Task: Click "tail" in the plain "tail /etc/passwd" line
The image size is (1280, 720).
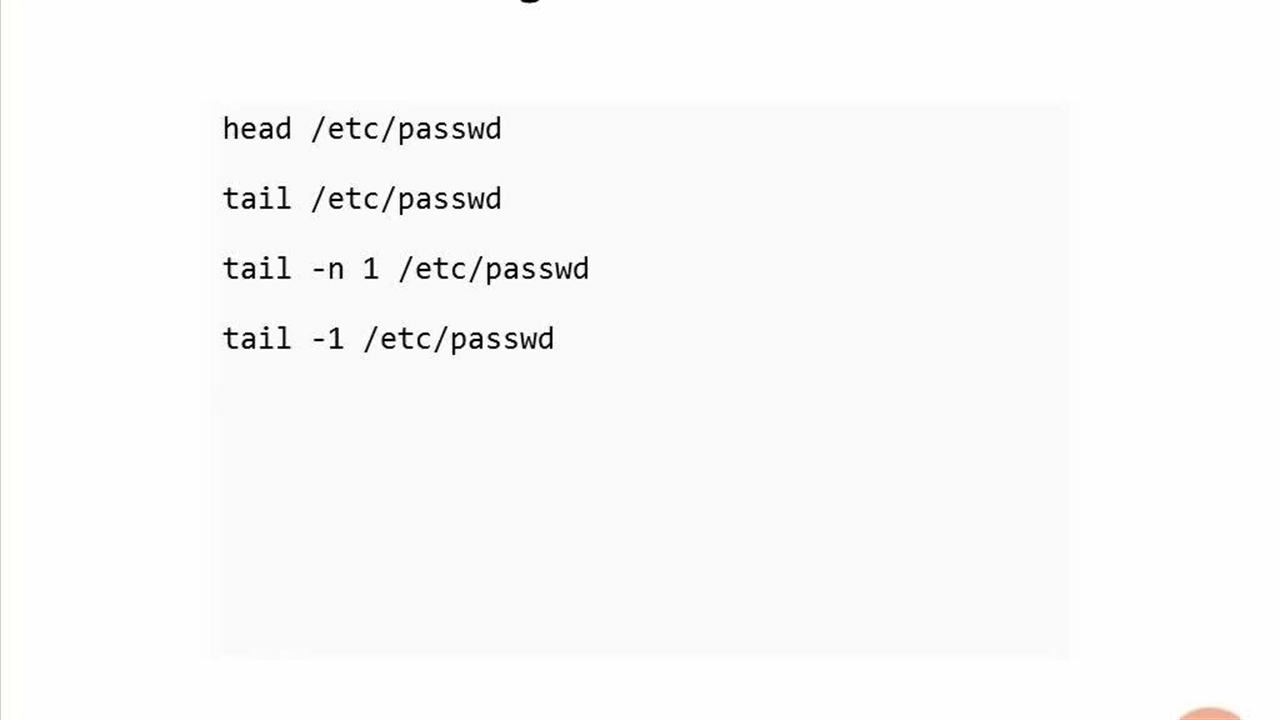Action: coord(257,199)
